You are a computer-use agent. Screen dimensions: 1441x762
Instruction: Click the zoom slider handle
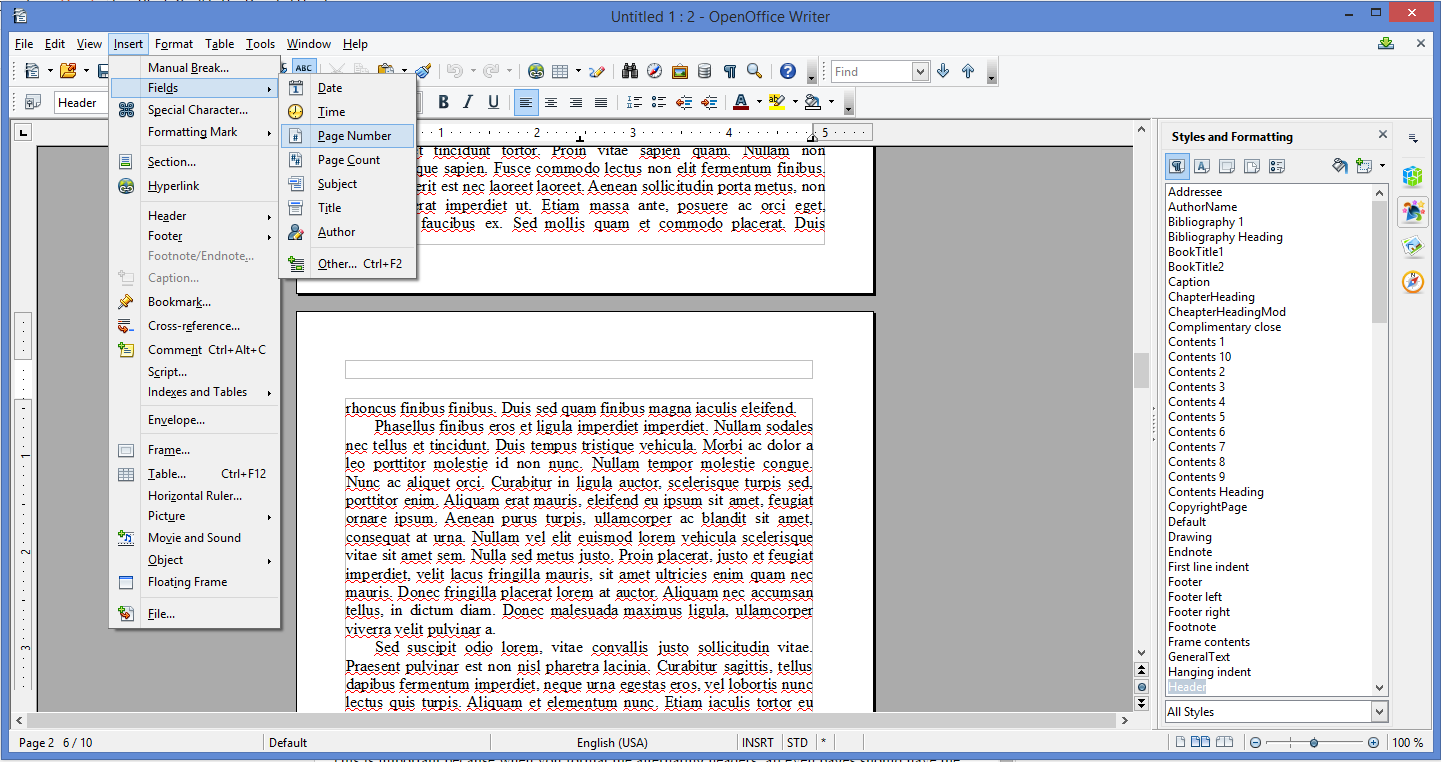1313,743
